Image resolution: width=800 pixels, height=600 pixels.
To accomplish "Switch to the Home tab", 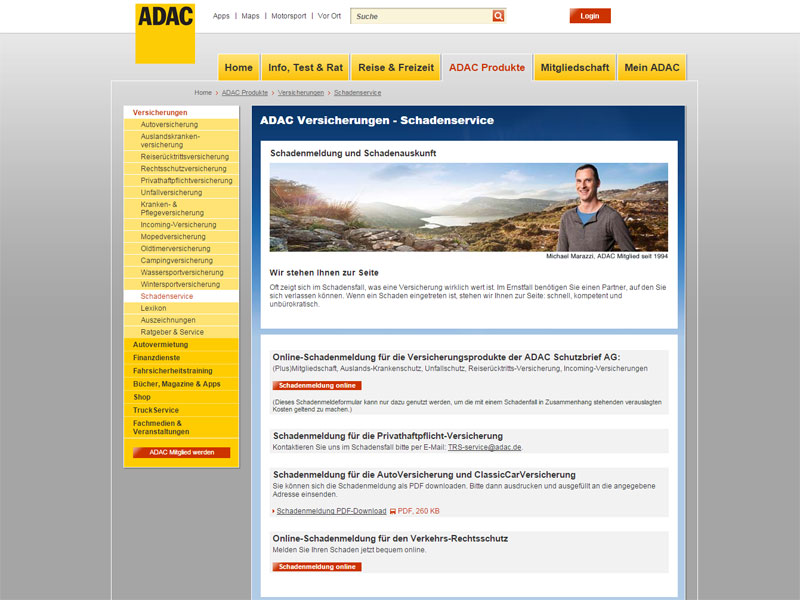I will 239,67.
